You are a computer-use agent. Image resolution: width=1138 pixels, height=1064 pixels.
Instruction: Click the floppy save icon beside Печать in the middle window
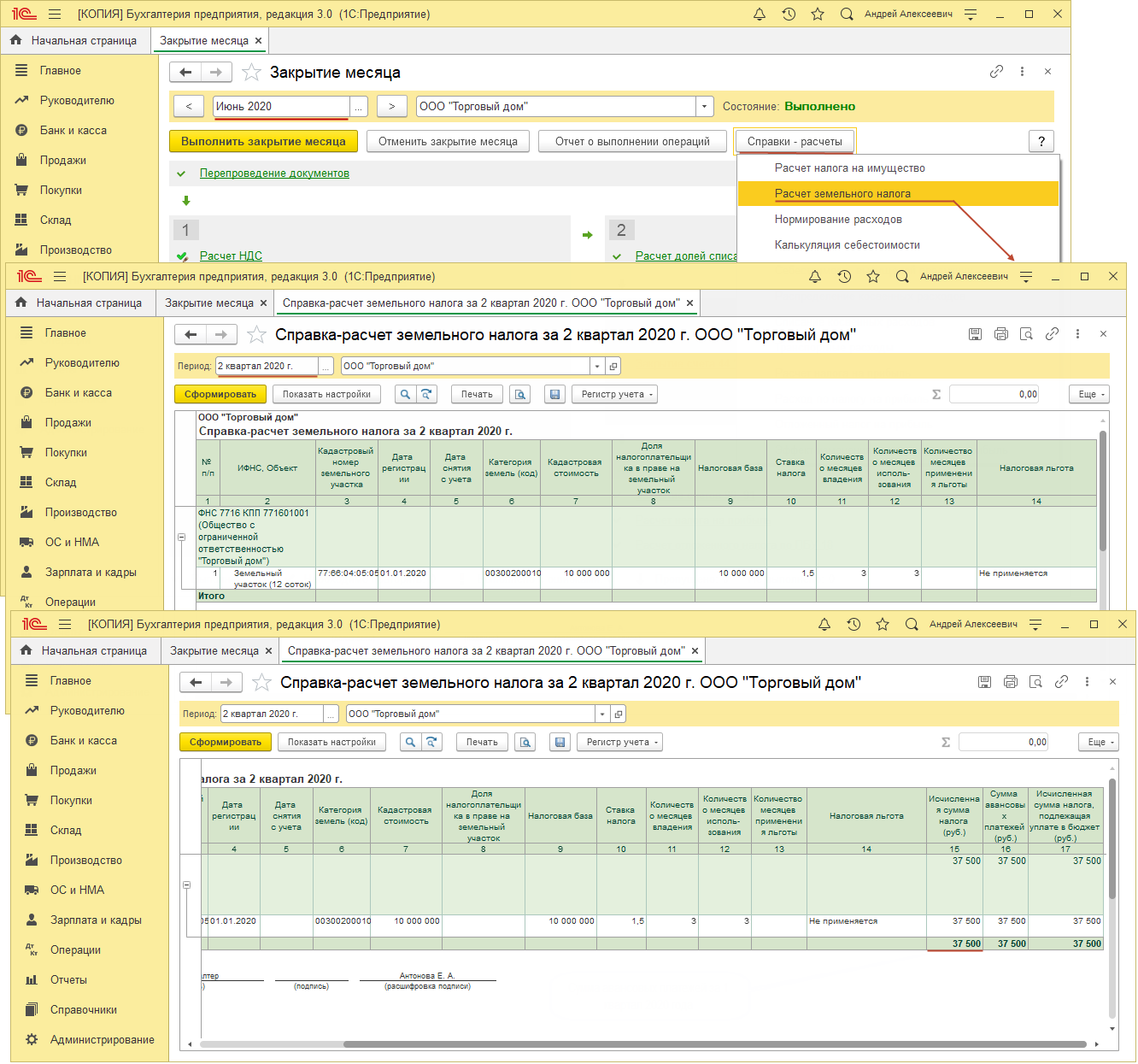tap(554, 395)
